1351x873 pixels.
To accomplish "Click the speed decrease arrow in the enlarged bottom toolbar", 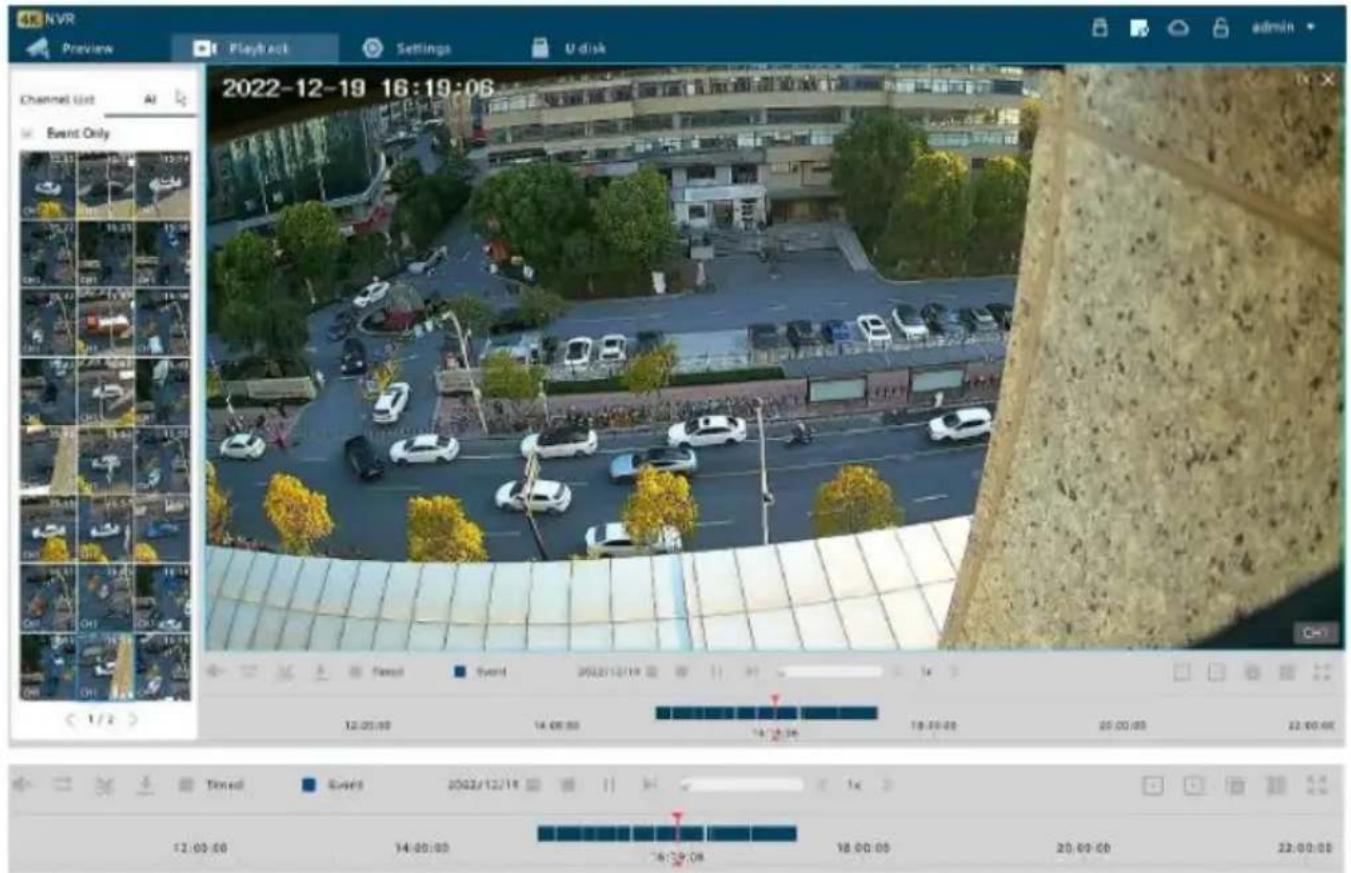I will pos(822,786).
